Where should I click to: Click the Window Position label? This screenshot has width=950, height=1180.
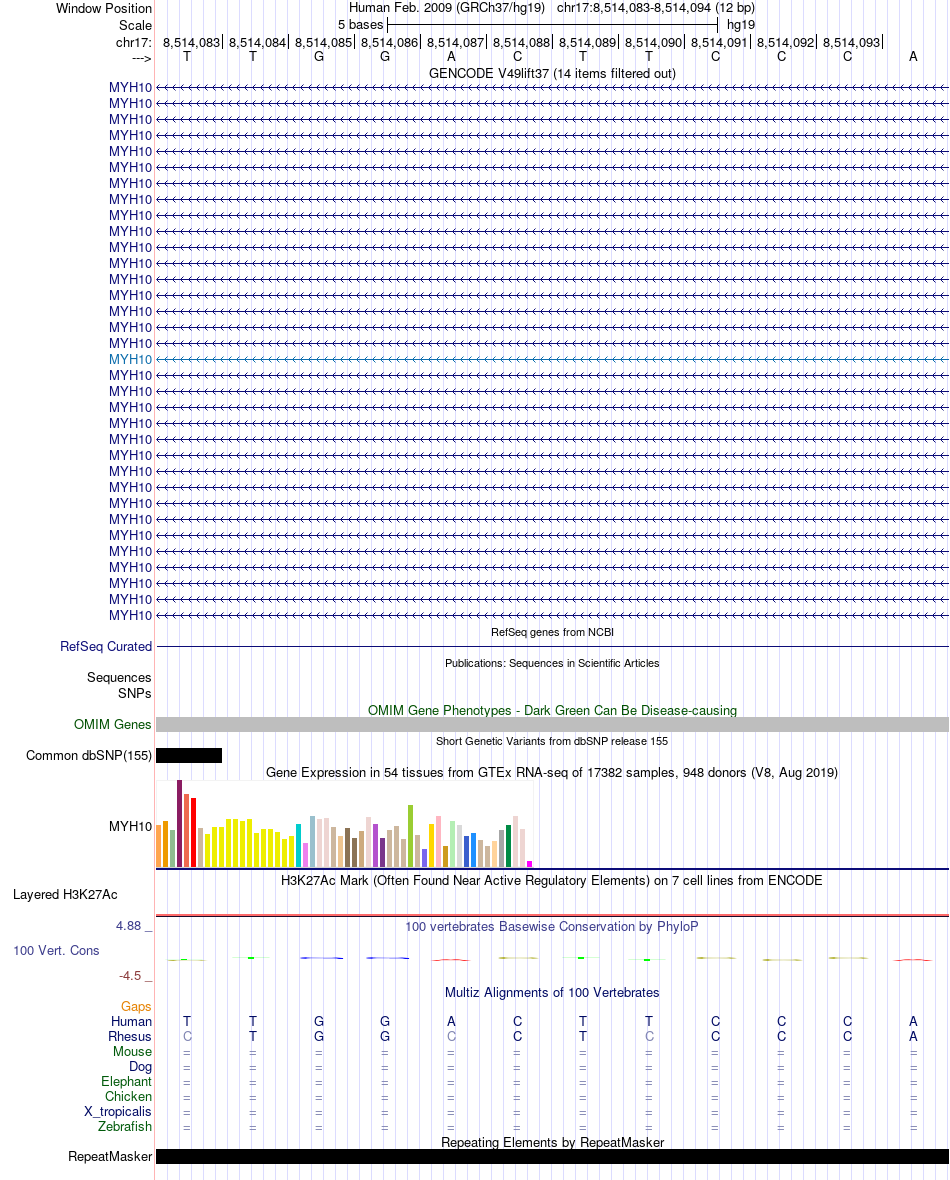tap(104, 9)
